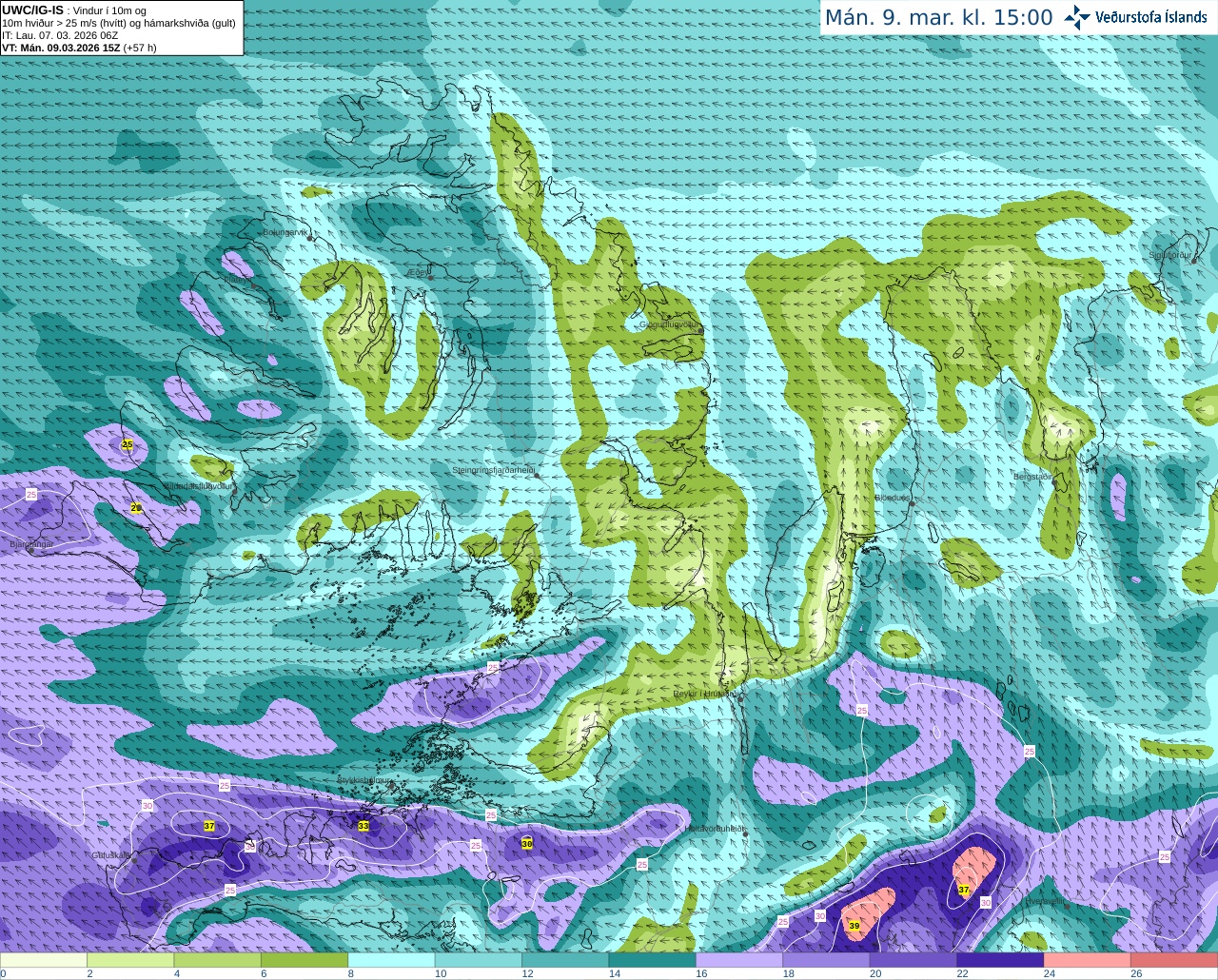Click the Stykkishólmur station label
The height and width of the screenshot is (980, 1218).
pos(364,780)
